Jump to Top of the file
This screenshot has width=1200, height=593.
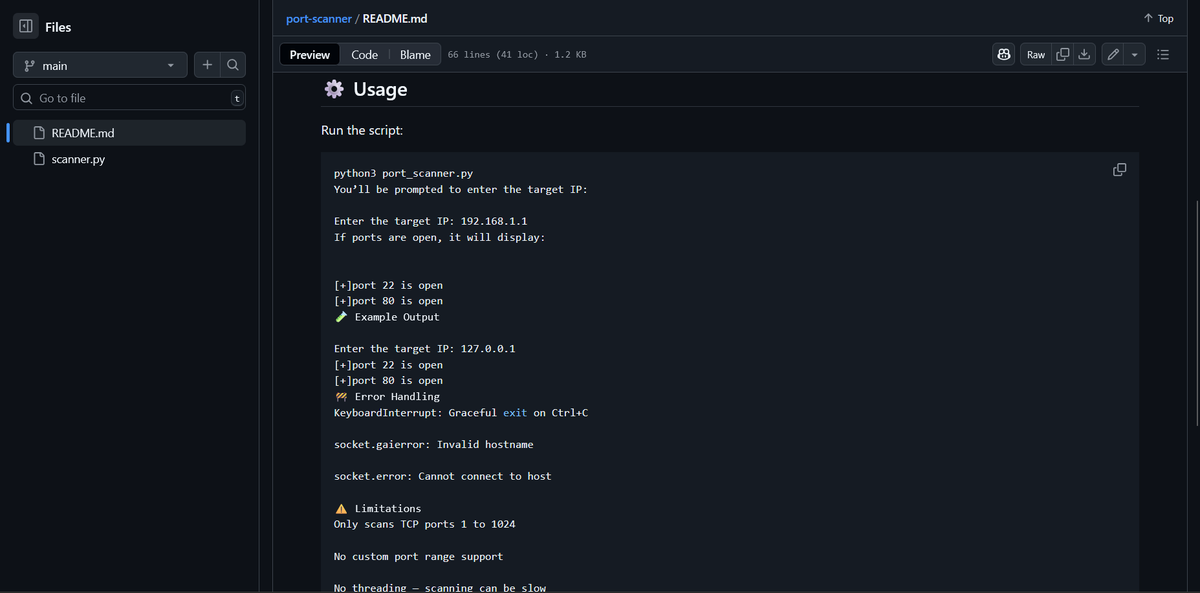pos(1159,19)
